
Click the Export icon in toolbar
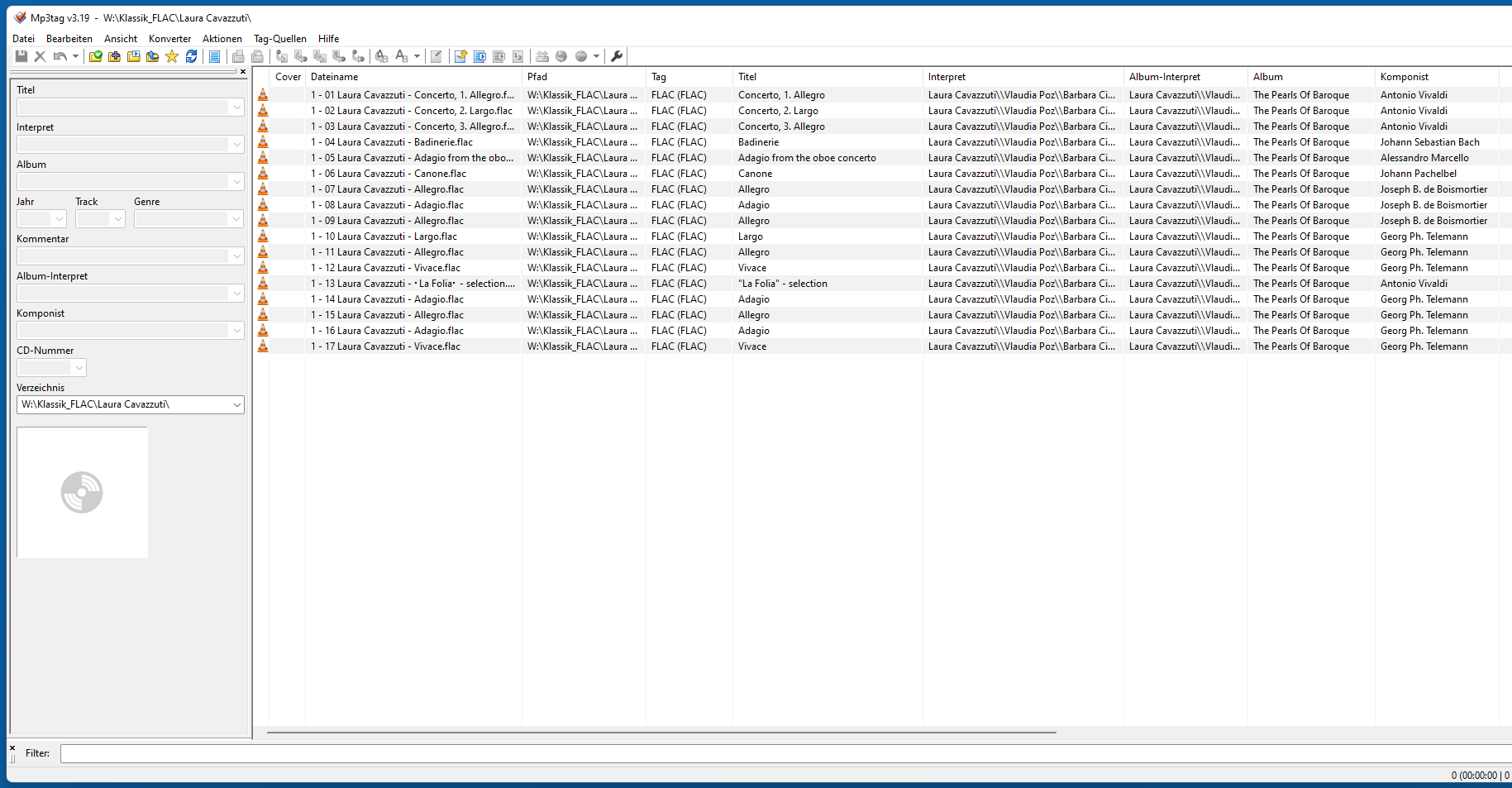460,56
